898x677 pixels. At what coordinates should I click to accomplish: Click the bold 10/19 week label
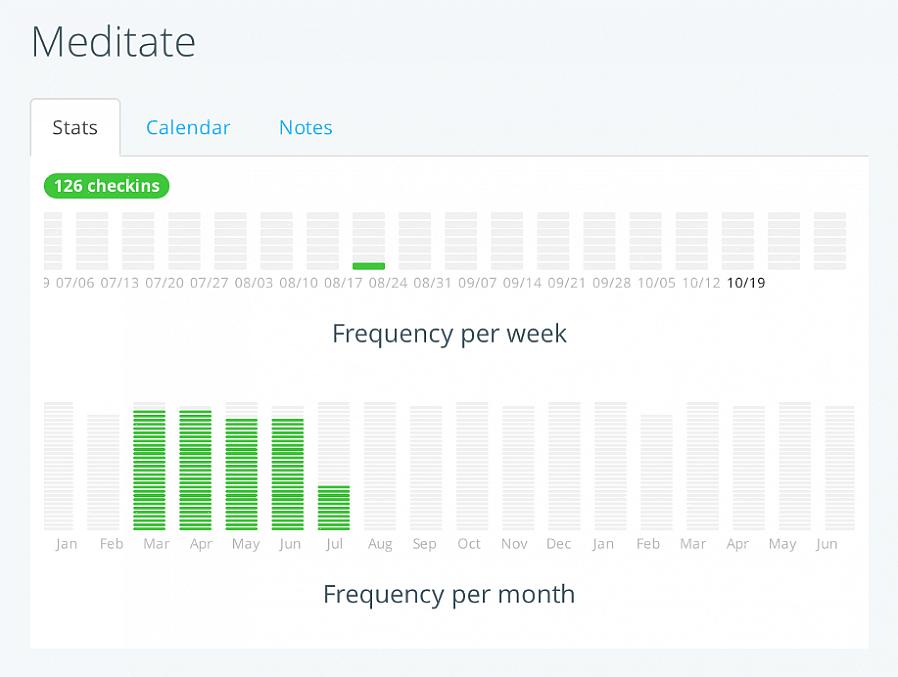click(746, 283)
